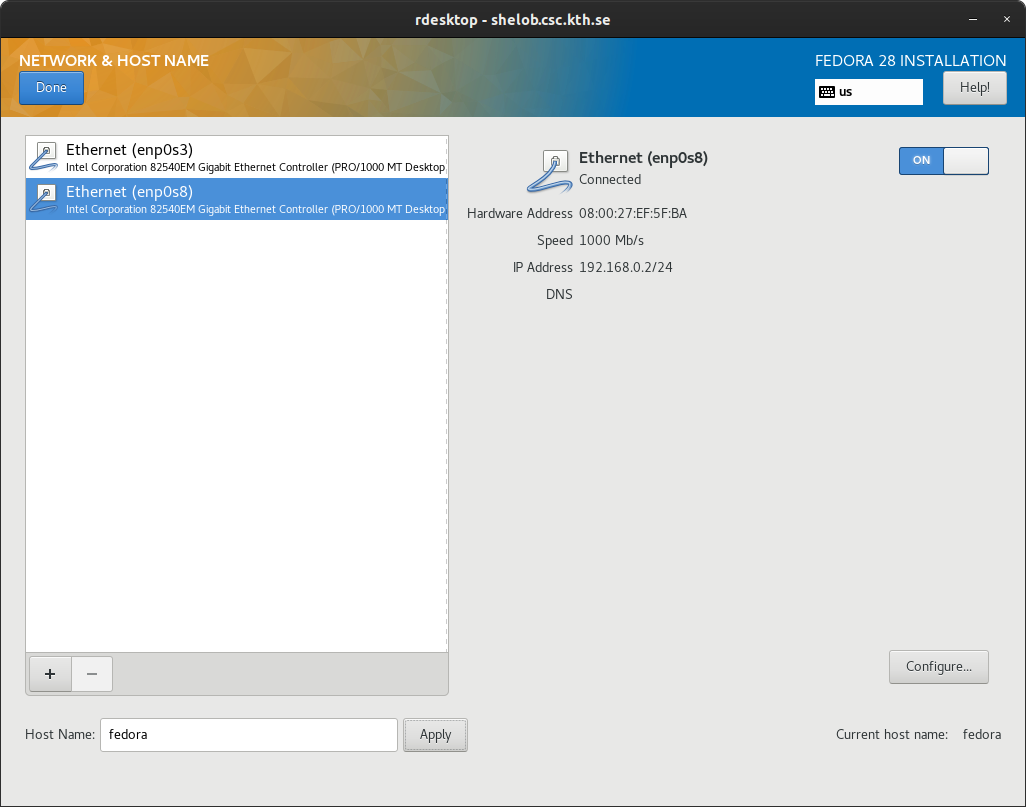
Task: Minimize the rdesktop window
Action: (x=973, y=20)
